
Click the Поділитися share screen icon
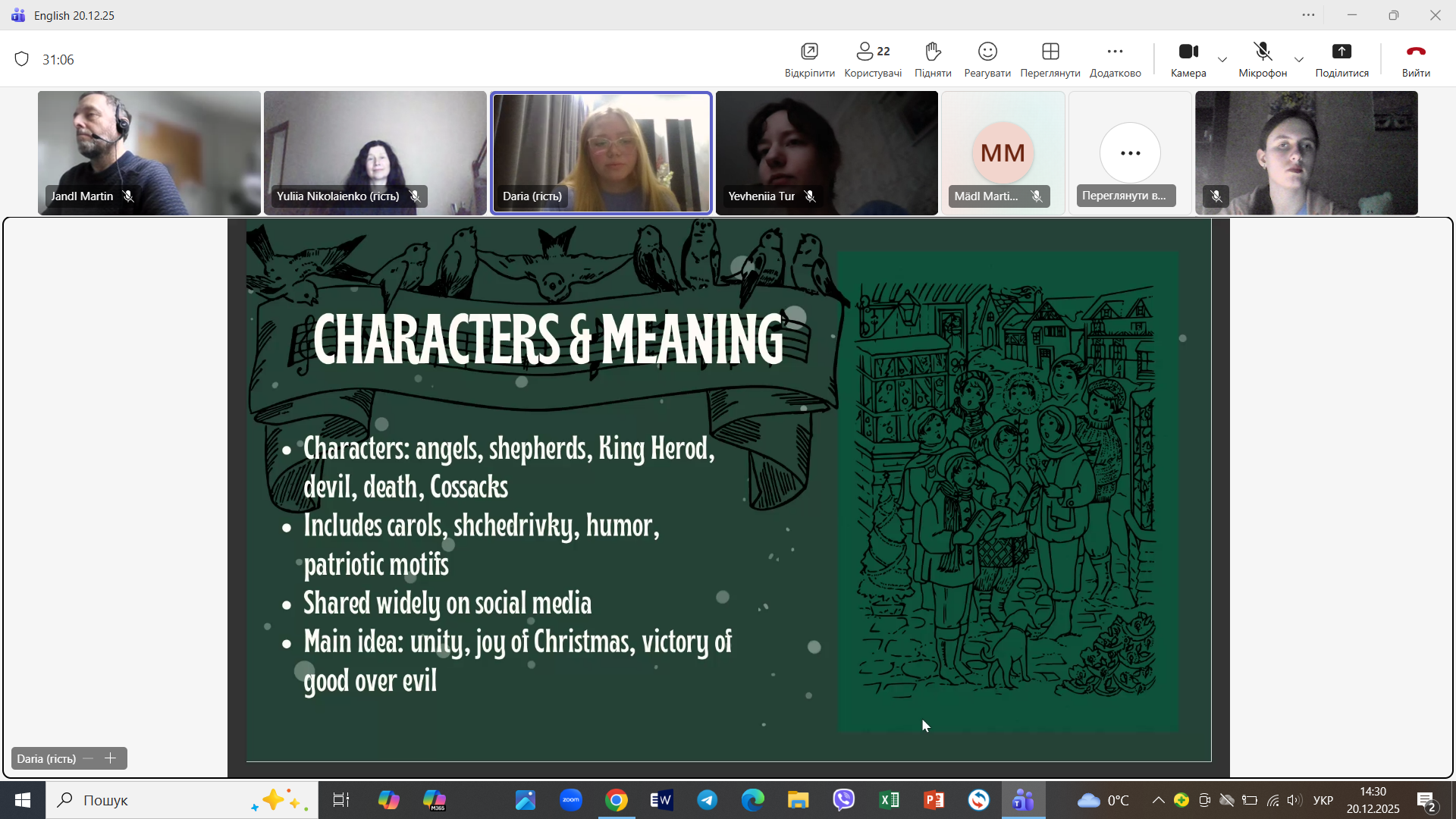[x=1341, y=52]
